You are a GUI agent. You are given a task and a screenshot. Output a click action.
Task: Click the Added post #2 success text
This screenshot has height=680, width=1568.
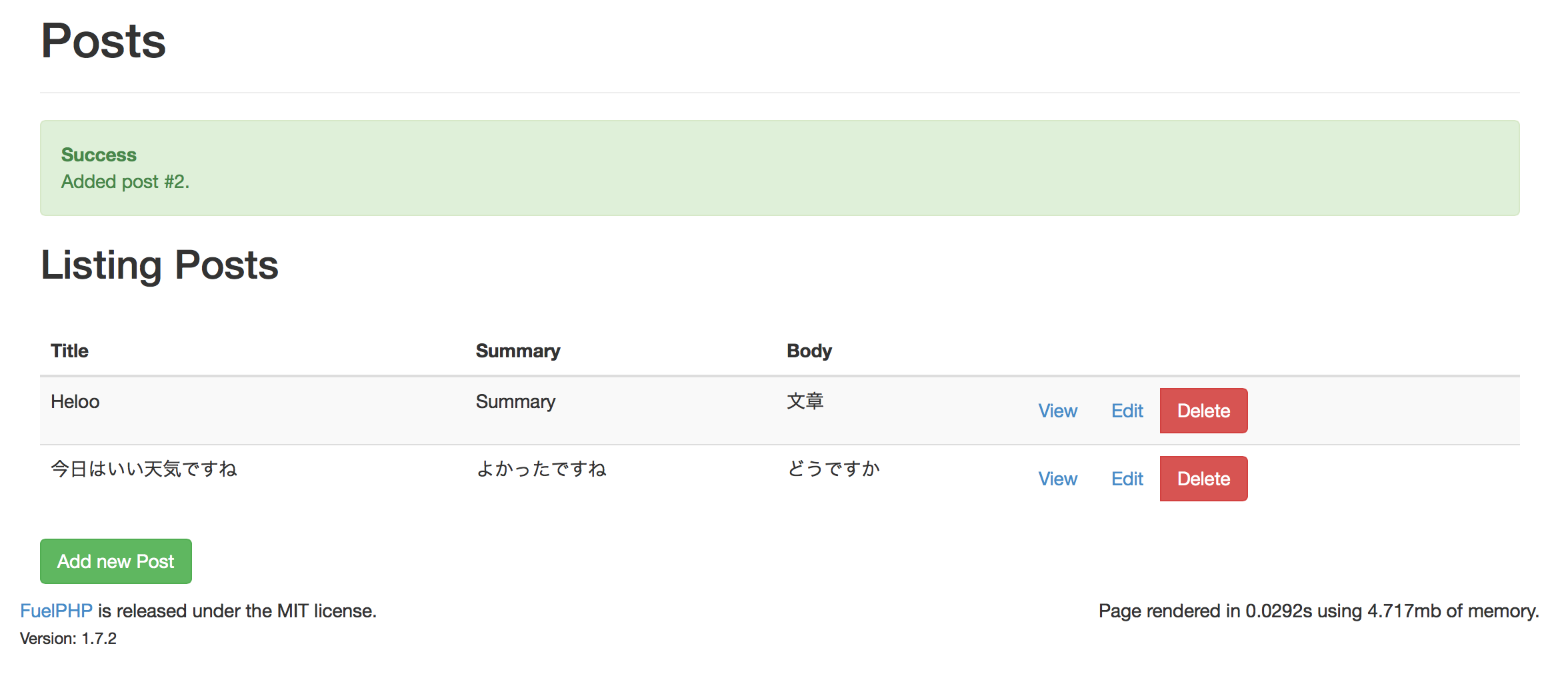[125, 181]
